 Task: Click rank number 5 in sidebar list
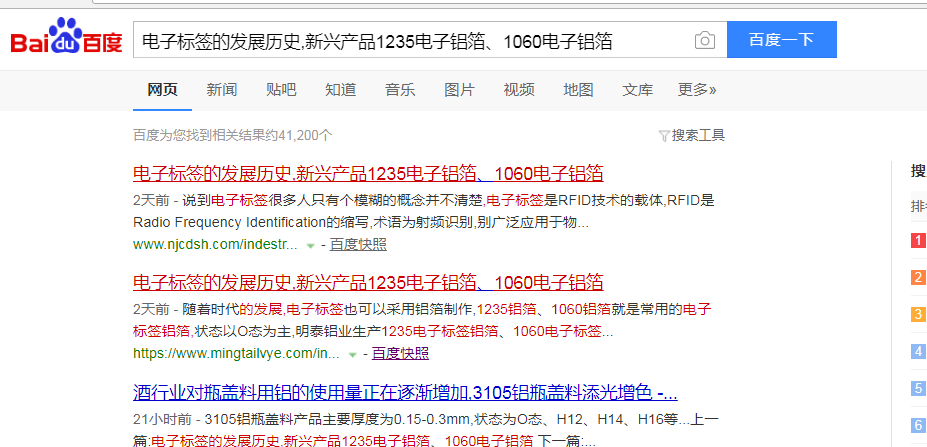tap(918, 388)
